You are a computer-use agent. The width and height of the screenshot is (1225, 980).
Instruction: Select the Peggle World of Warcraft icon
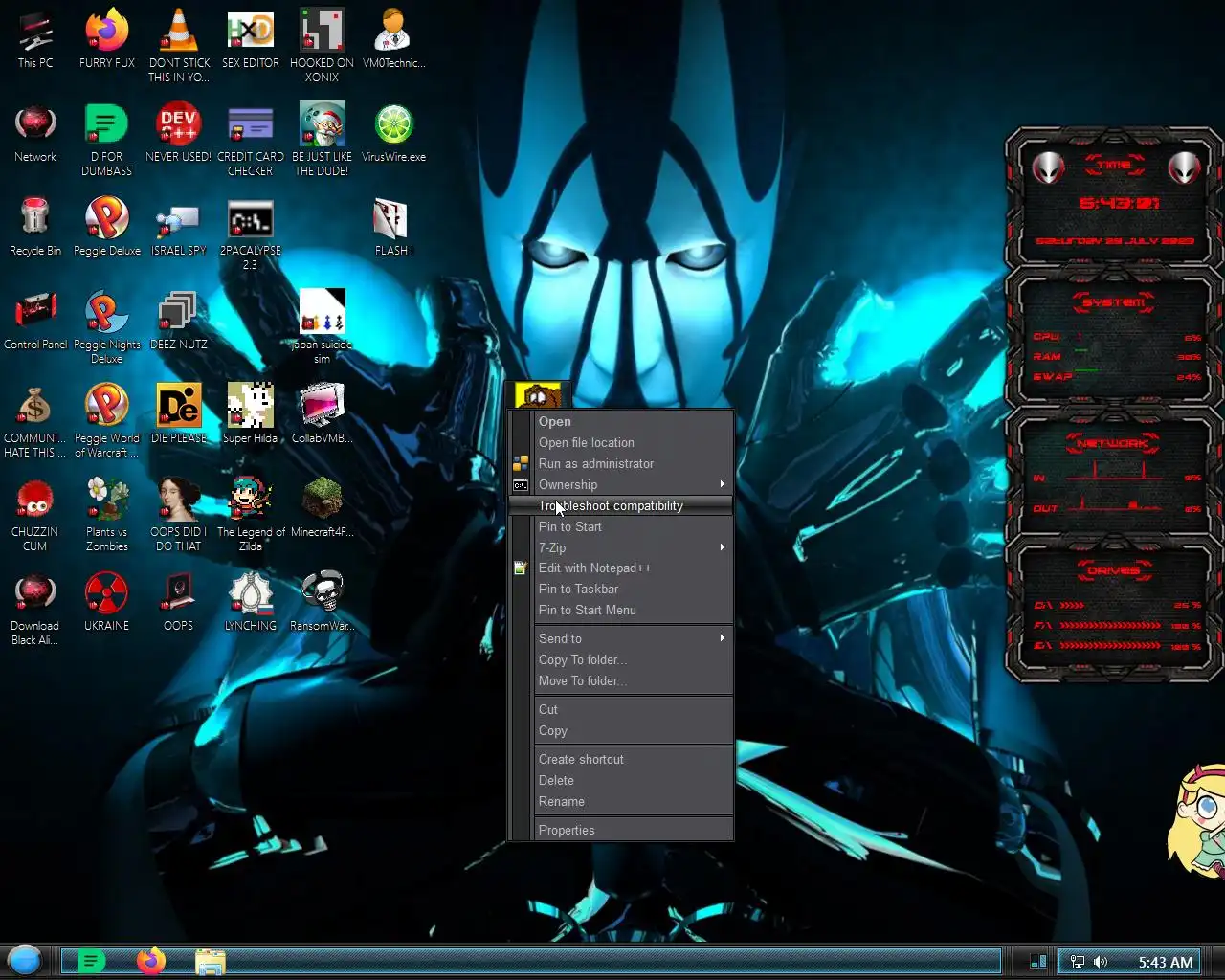pyautogui.click(x=107, y=421)
